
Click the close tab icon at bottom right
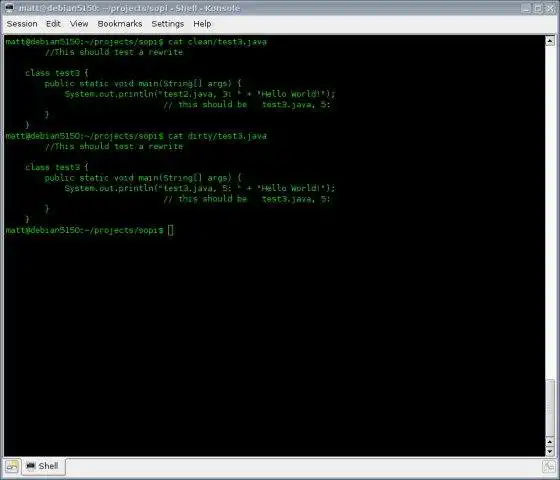(x=549, y=466)
